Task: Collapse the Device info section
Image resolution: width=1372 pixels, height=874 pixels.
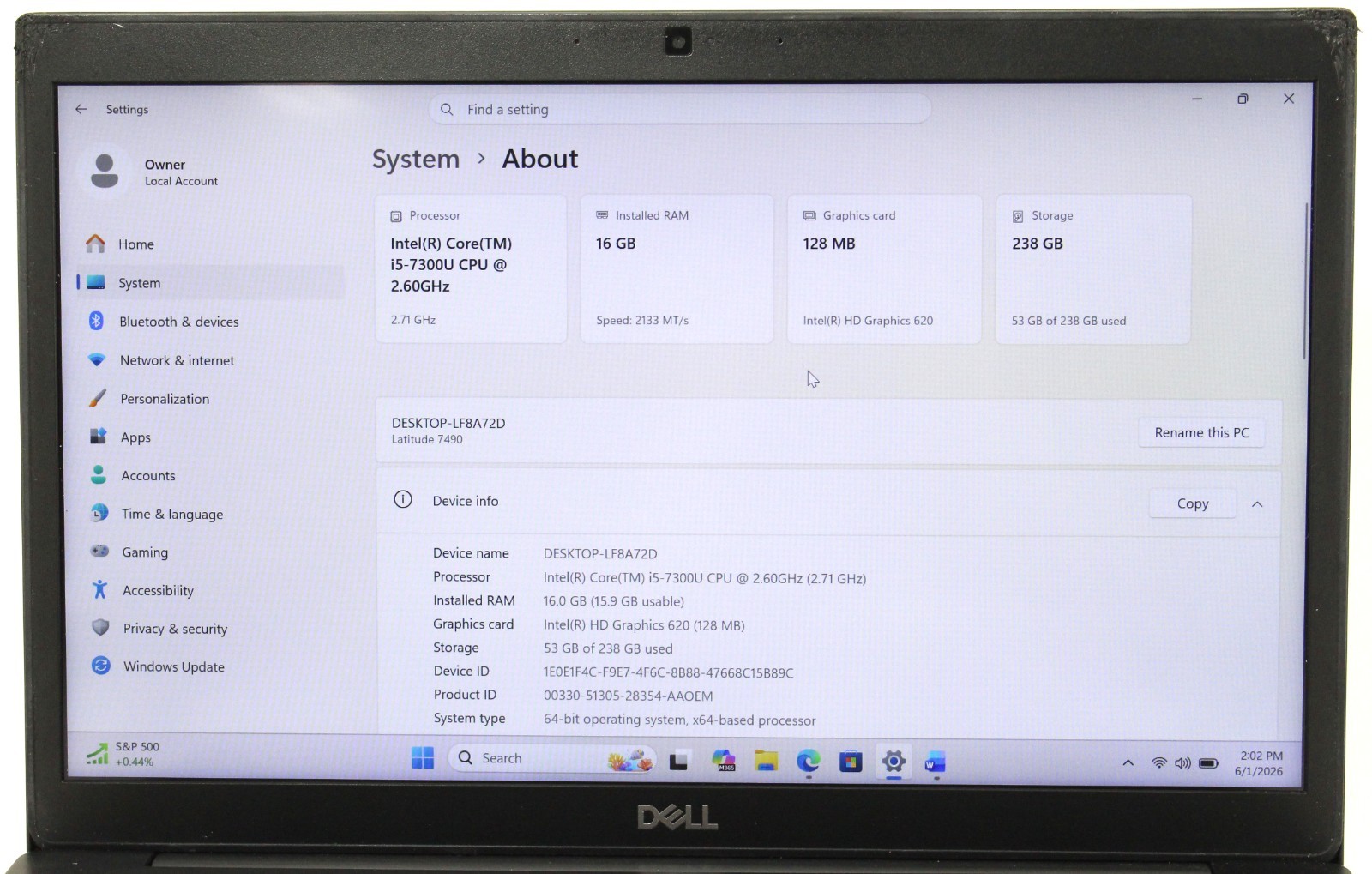Action: tap(1257, 504)
